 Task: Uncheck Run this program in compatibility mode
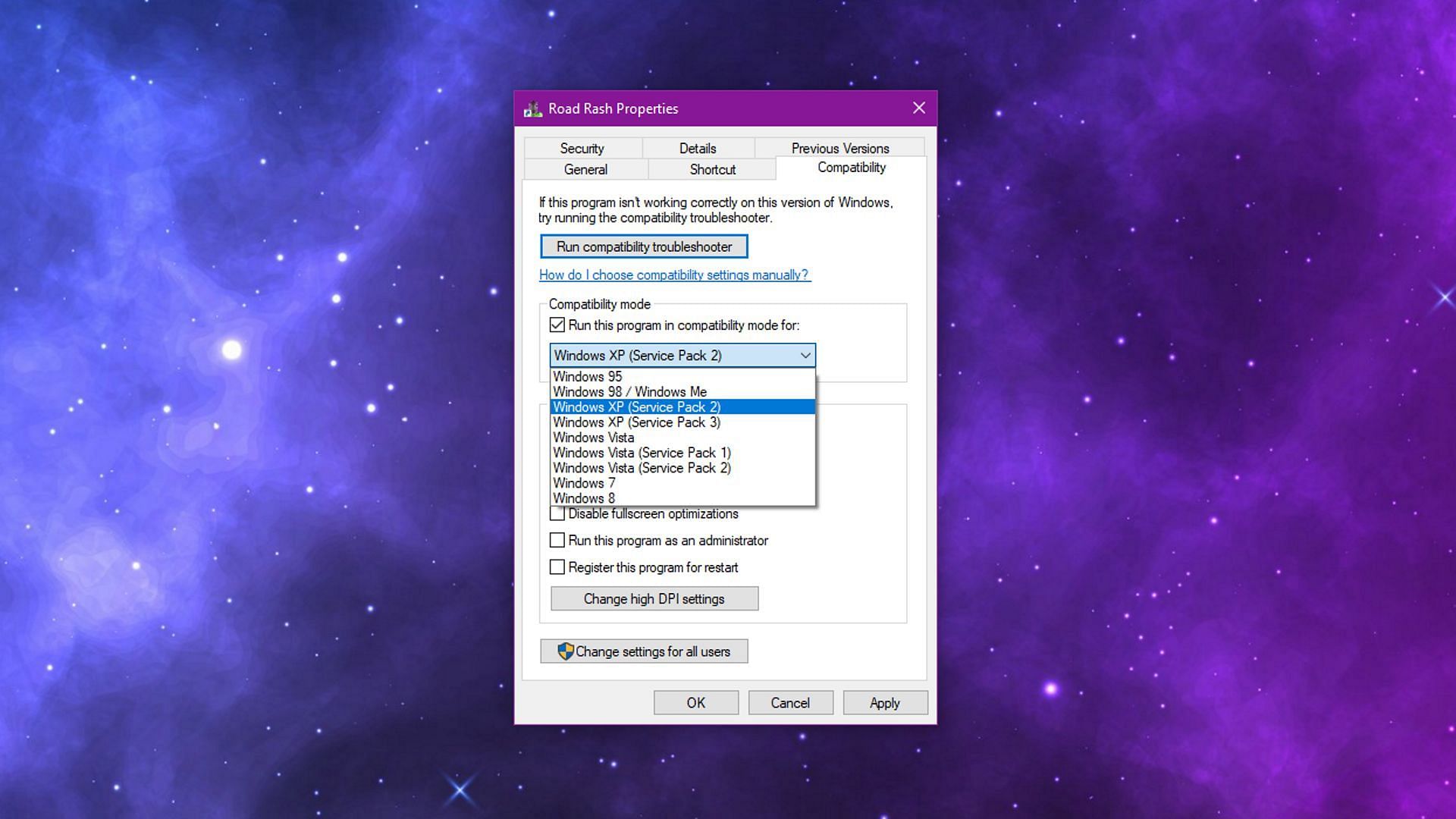[x=557, y=325]
